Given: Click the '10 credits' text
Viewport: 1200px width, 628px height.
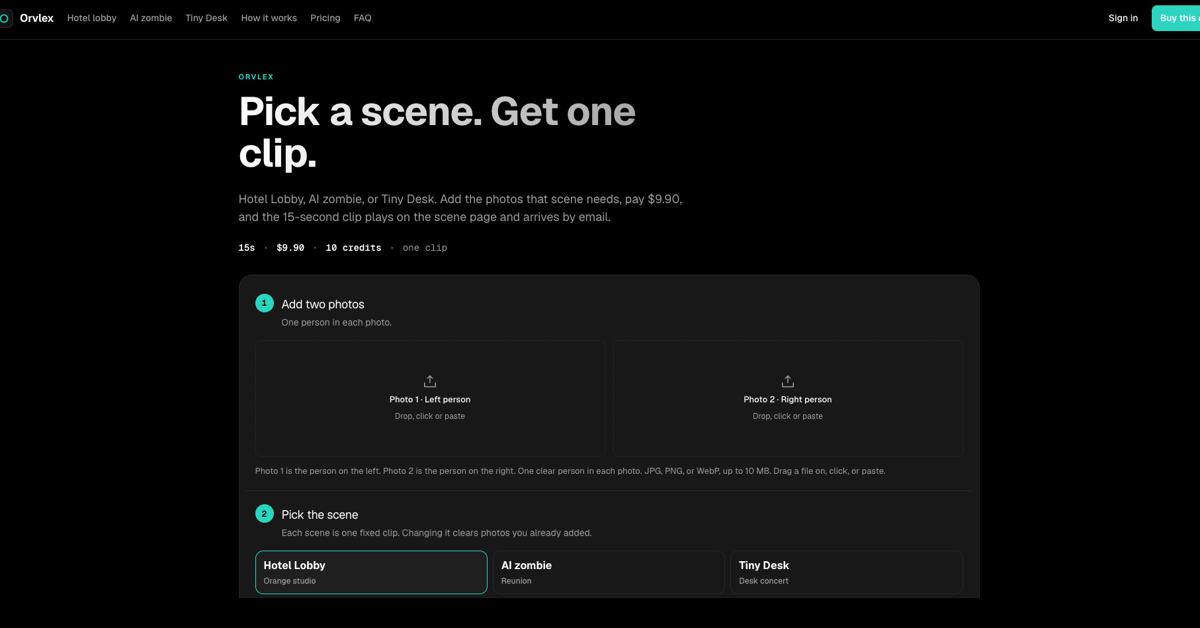Looking at the screenshot, I should [x=353, y=248].
